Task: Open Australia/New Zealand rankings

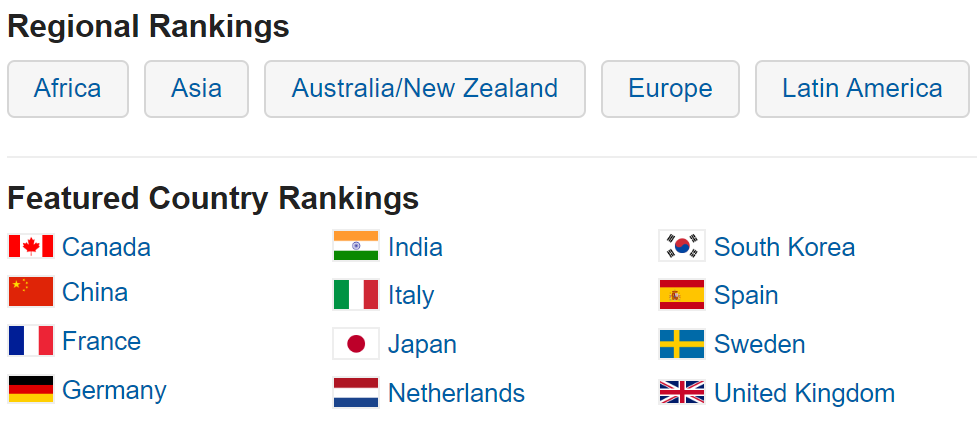Action: pos(425,88)
